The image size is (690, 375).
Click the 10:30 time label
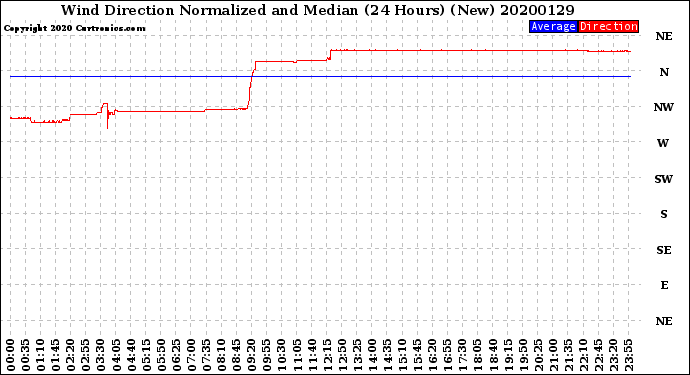tap(282, 355)
